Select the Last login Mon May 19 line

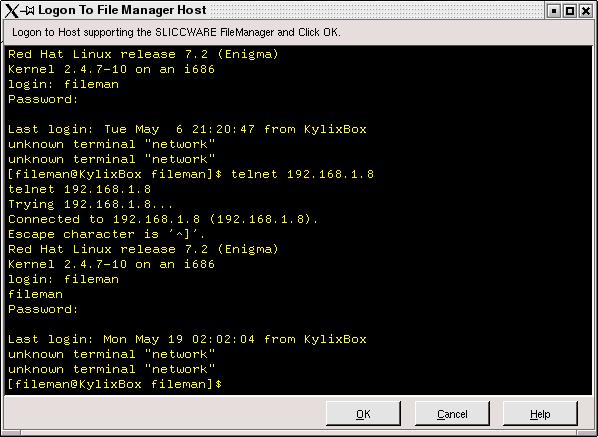[x=187, y=339]
